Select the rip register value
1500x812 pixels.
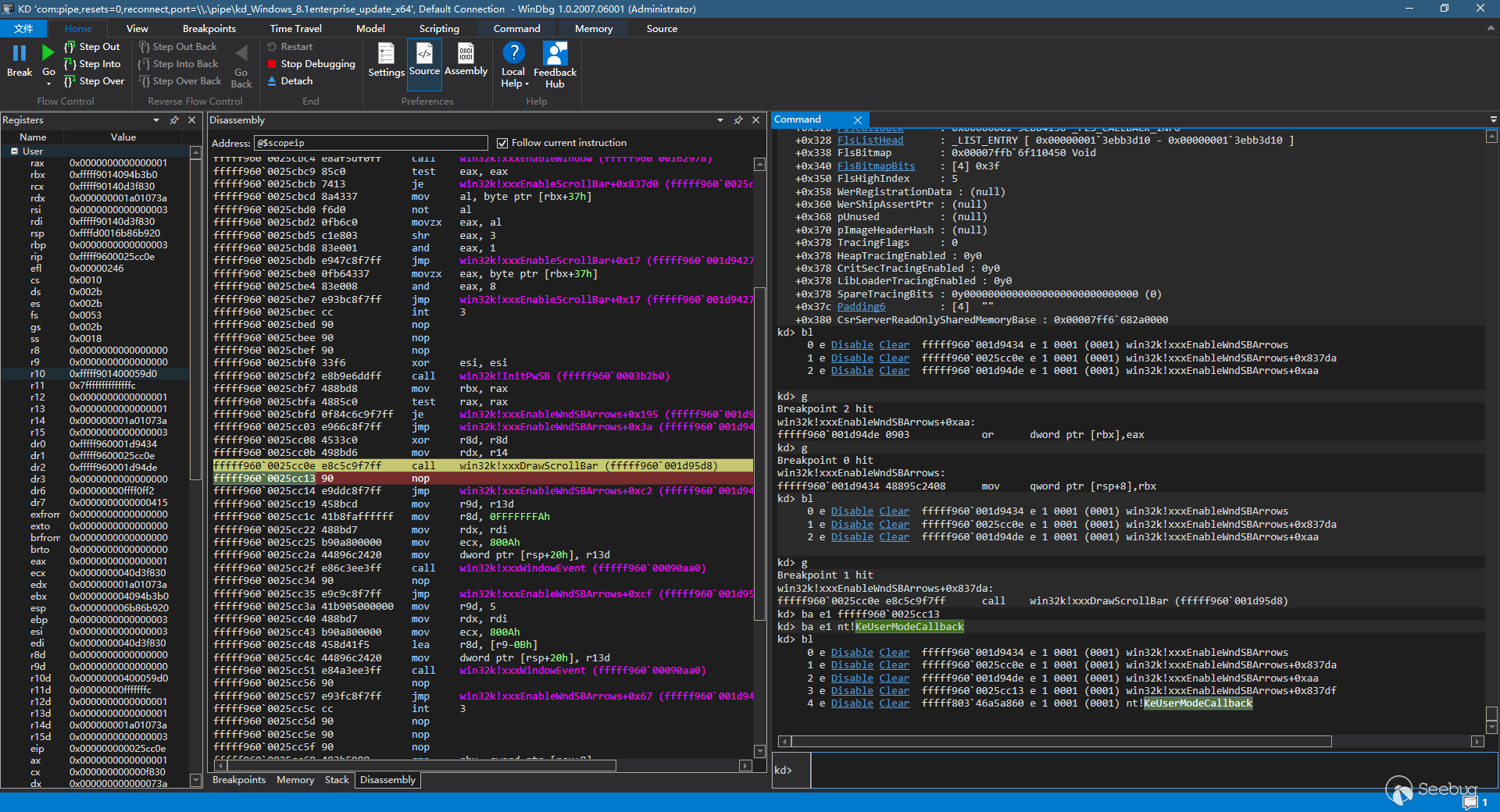[x=112, y=257]
